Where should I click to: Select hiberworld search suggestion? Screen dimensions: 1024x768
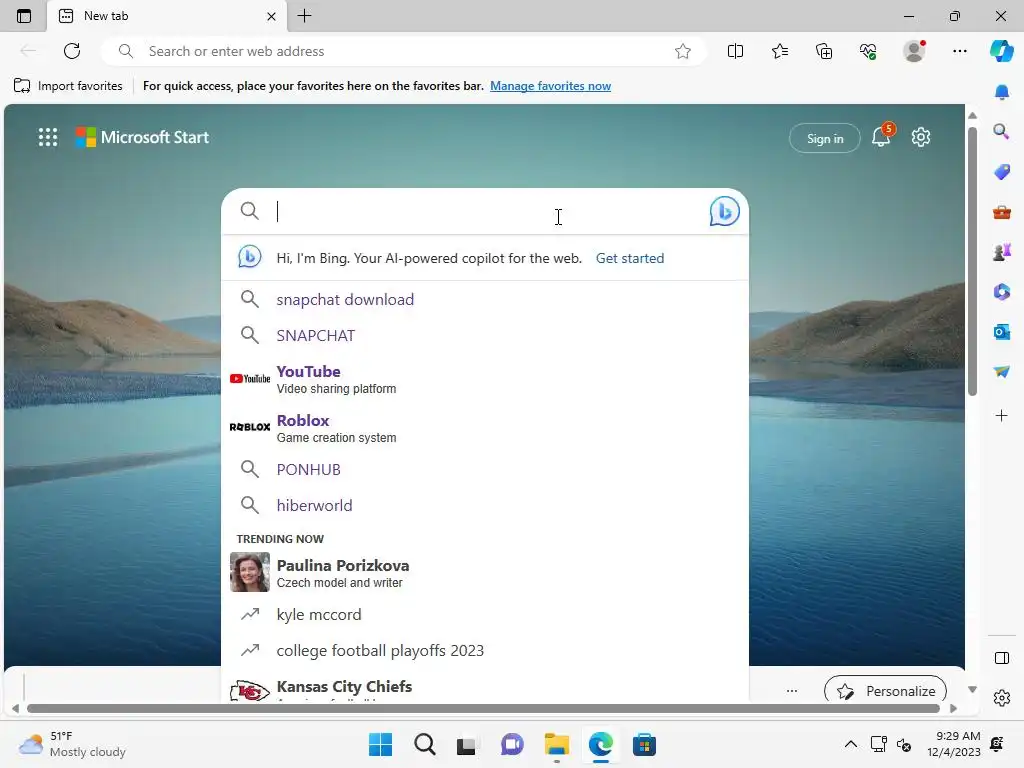click(x=485, y=505)
